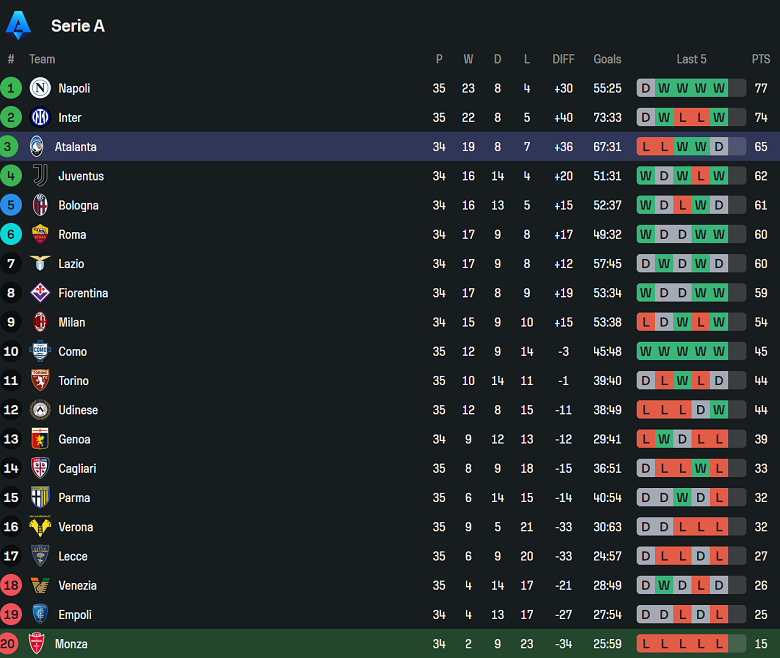
Task: Click Bologna's blue position 5 badge
Action: tap(11, 205)
